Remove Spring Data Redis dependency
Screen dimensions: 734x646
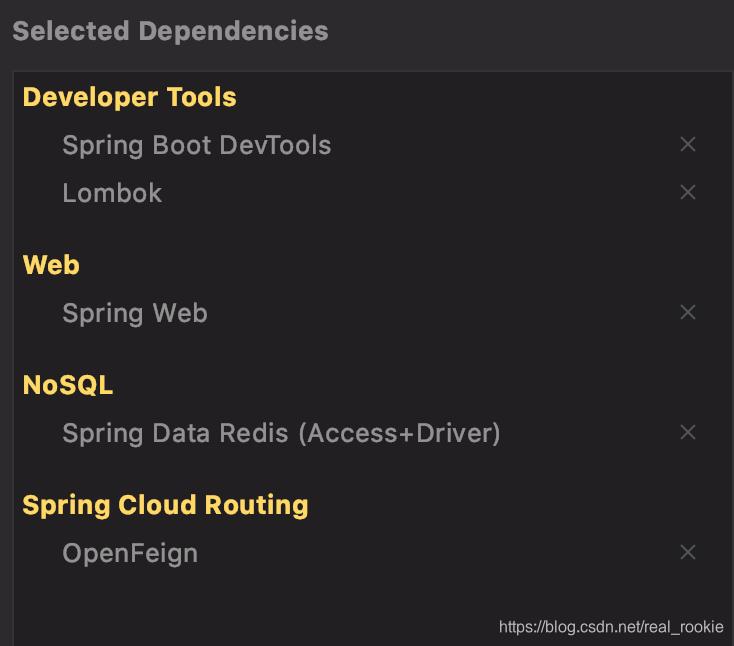coord(688,432)
